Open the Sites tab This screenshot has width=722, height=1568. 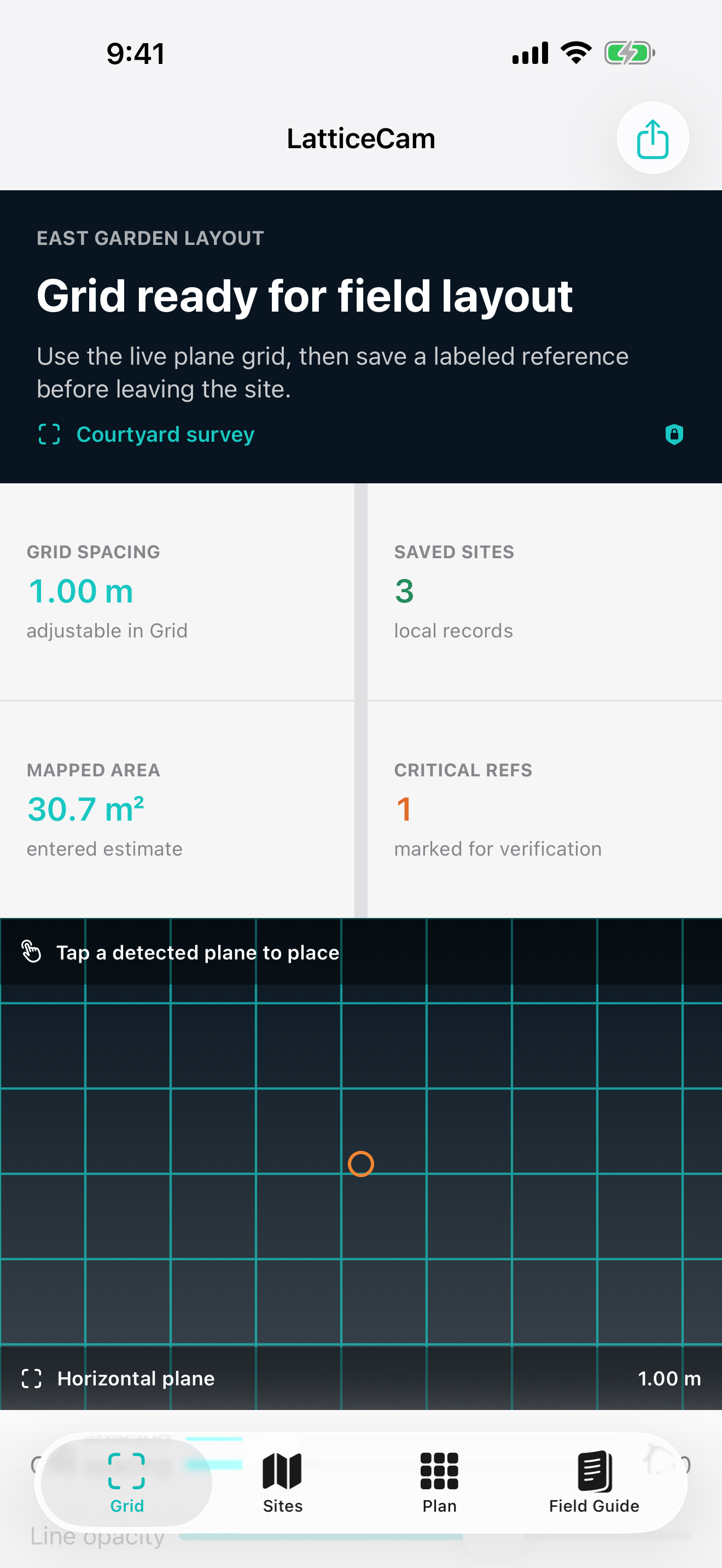click(282, 1483)
